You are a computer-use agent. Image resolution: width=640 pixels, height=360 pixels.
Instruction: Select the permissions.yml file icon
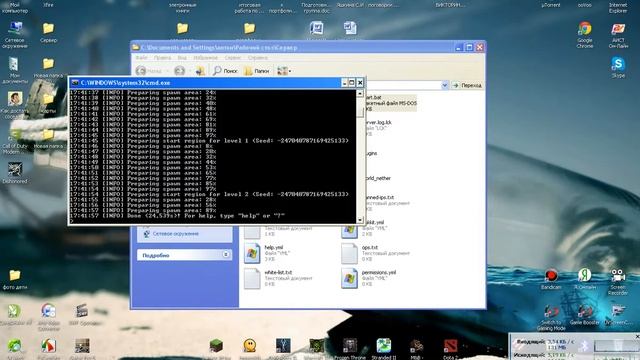[349, 278]
